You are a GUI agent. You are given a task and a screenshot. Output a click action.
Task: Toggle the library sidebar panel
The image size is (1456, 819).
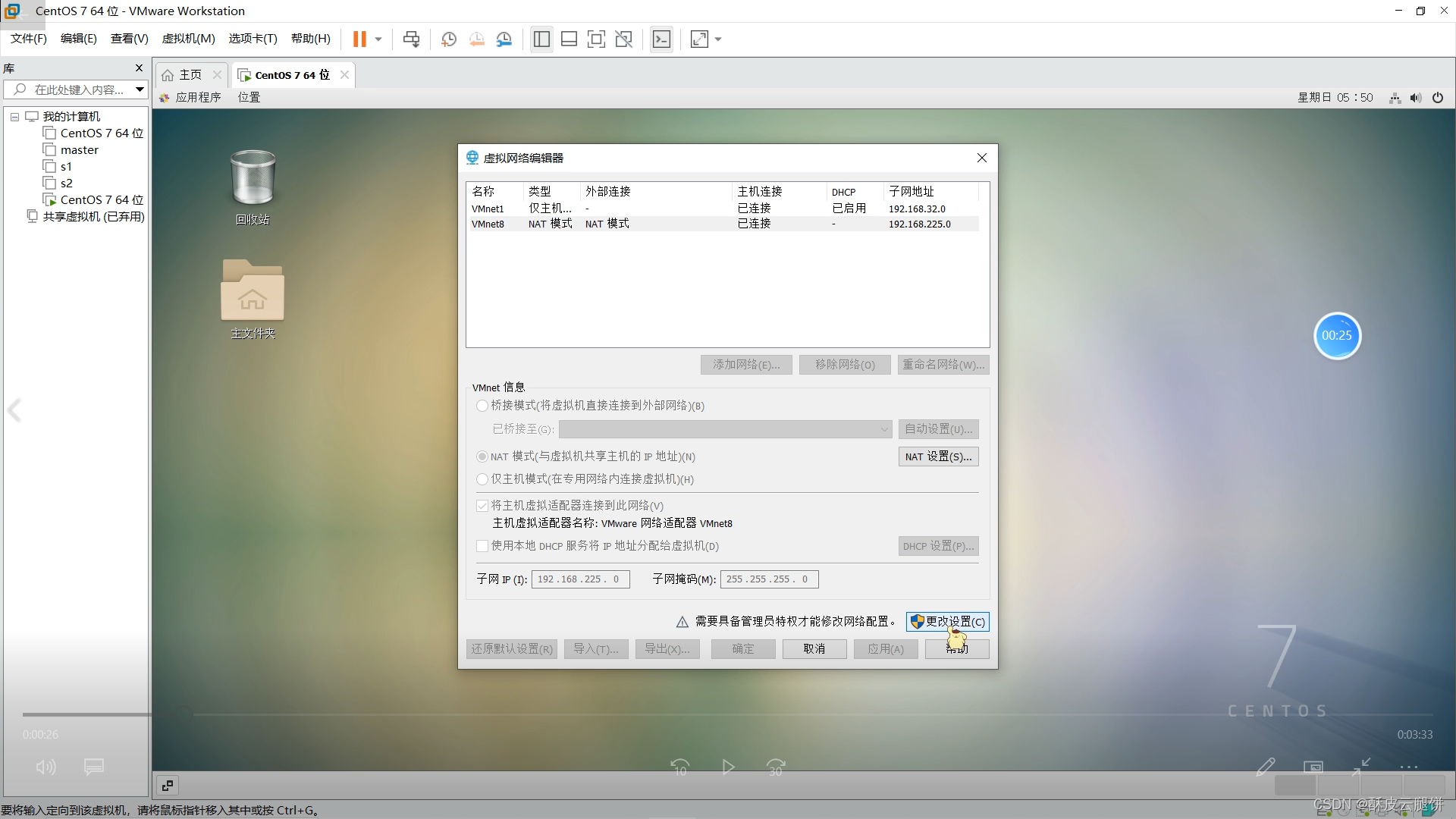click(541, 39)
